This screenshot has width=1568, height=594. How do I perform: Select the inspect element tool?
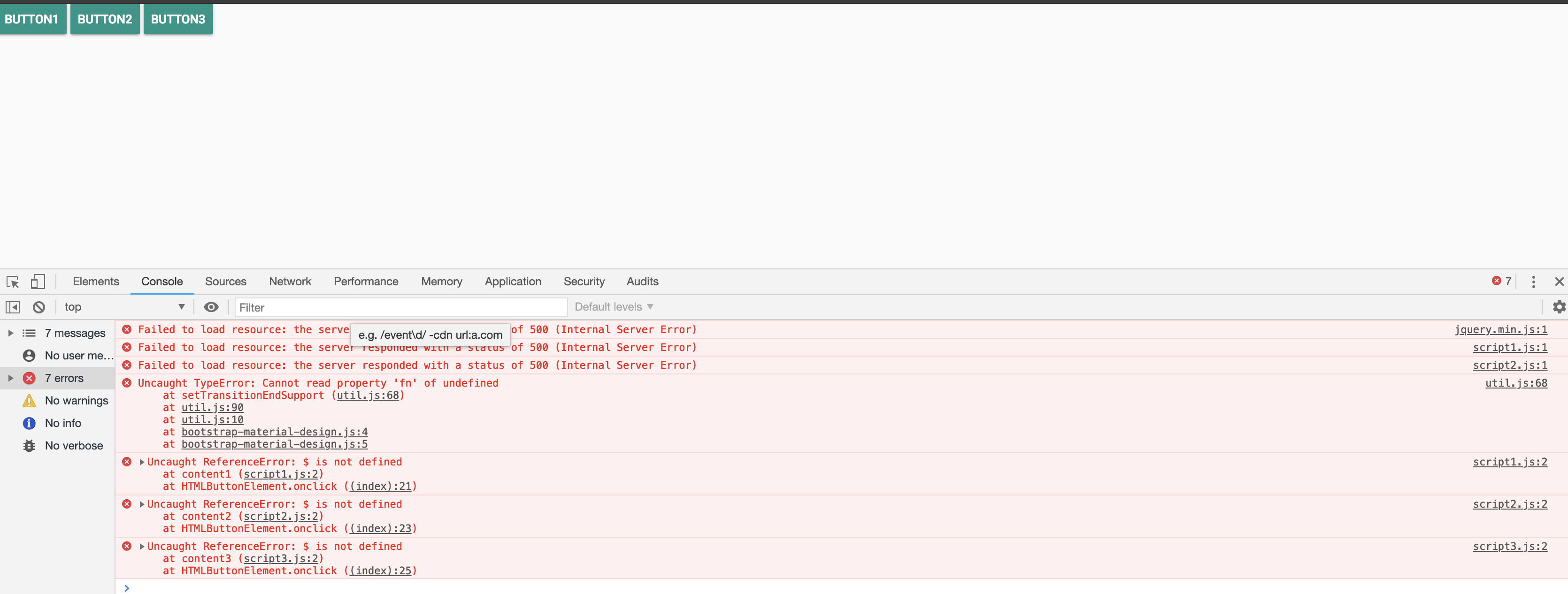click(12, 282)
